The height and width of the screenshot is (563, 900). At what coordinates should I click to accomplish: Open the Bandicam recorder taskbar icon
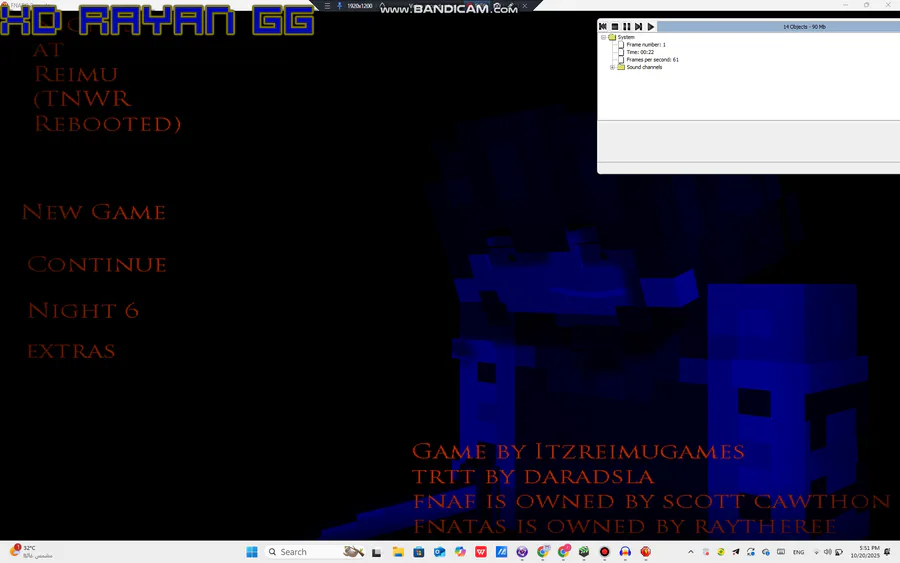click(x=604, y=552)
